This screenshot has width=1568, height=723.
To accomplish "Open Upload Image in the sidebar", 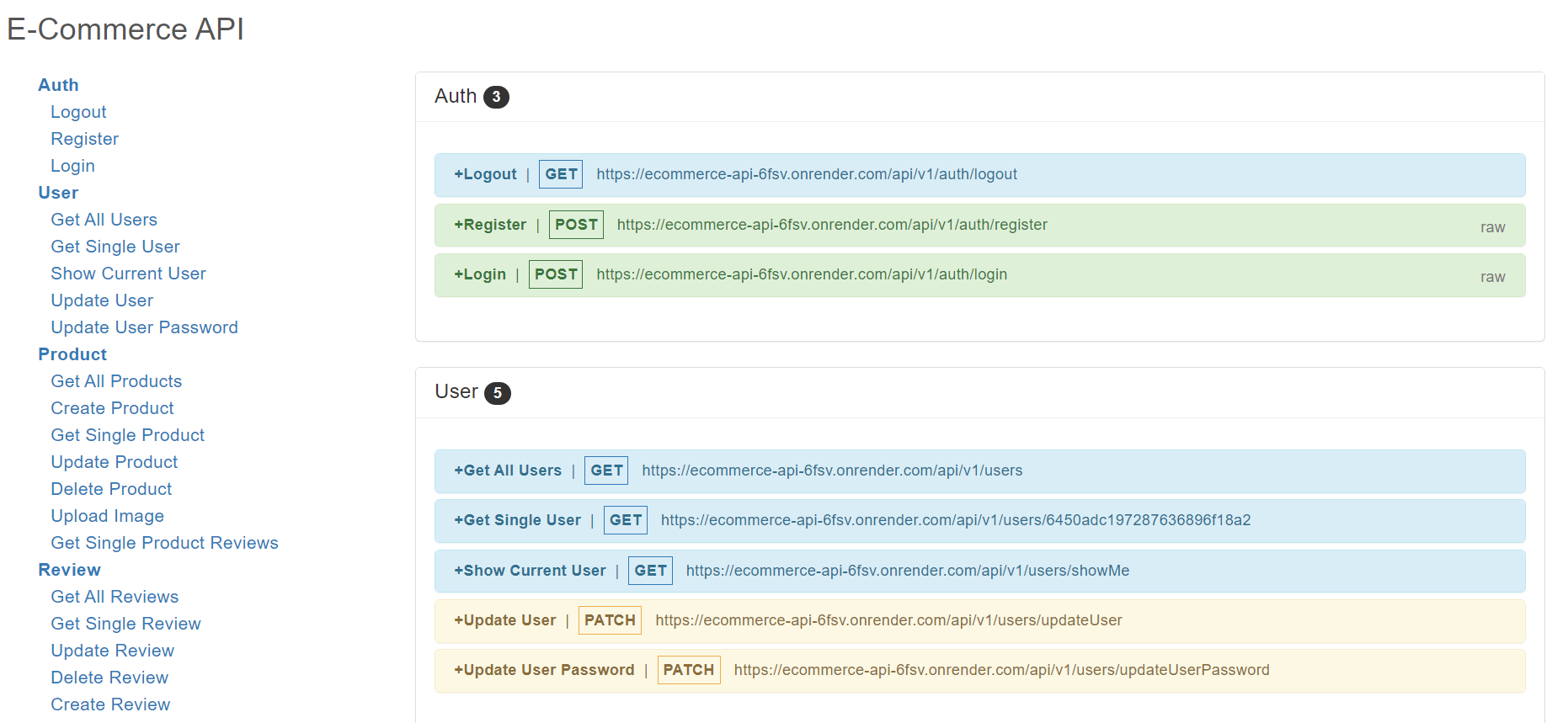I will (x=107, y=516).
